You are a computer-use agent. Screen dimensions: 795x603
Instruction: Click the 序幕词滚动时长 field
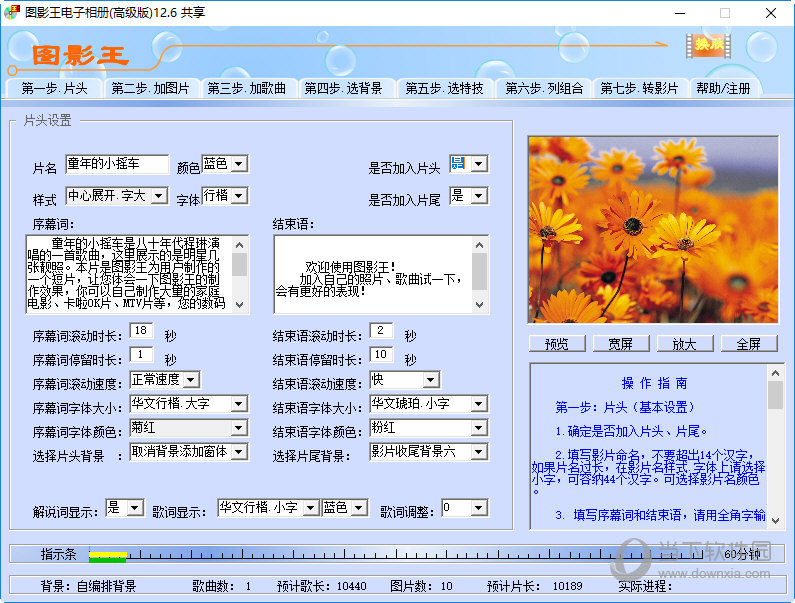[143, 331]
